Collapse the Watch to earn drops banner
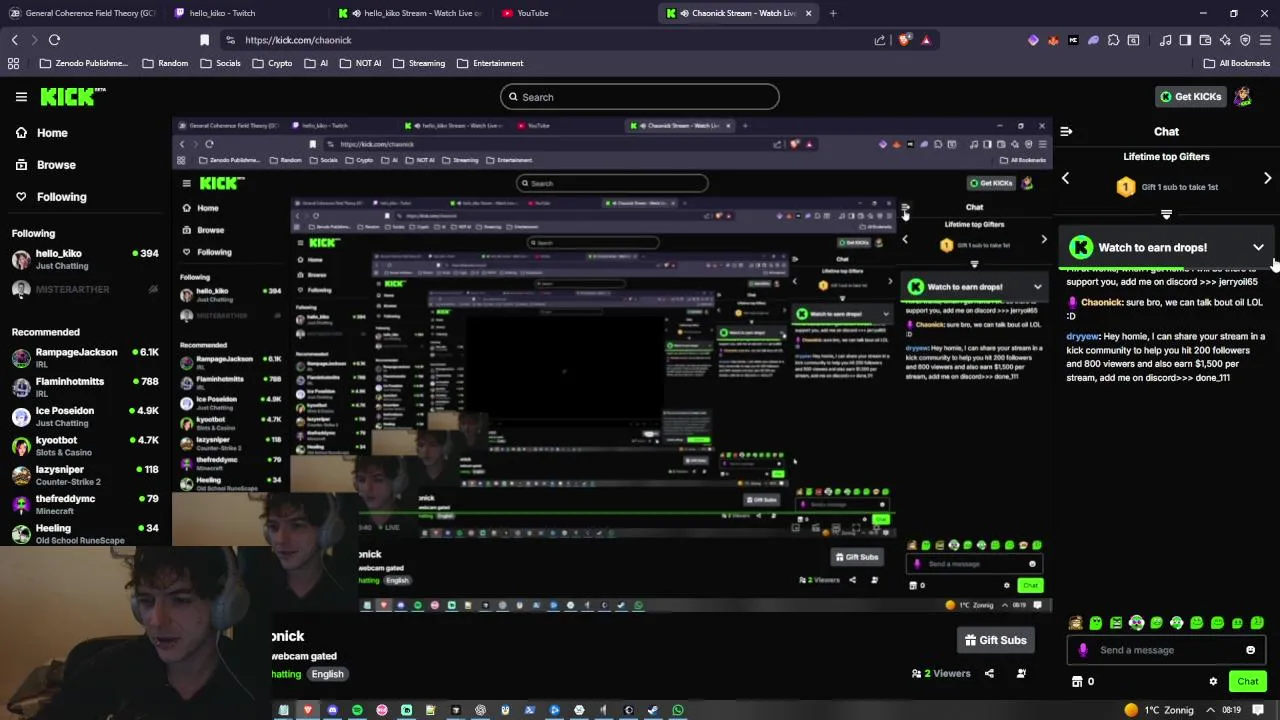1280x720 pixels. click(x=1258, y=247)
